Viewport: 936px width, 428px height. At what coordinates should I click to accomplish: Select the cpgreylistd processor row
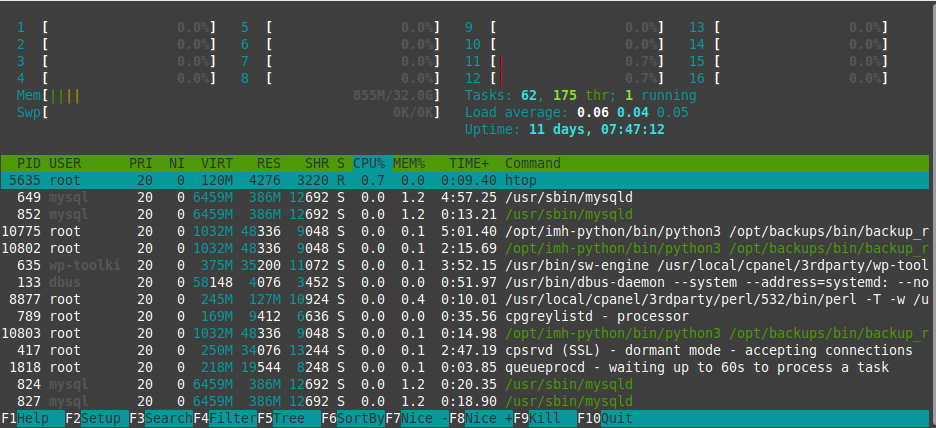[x=465, y=316]
